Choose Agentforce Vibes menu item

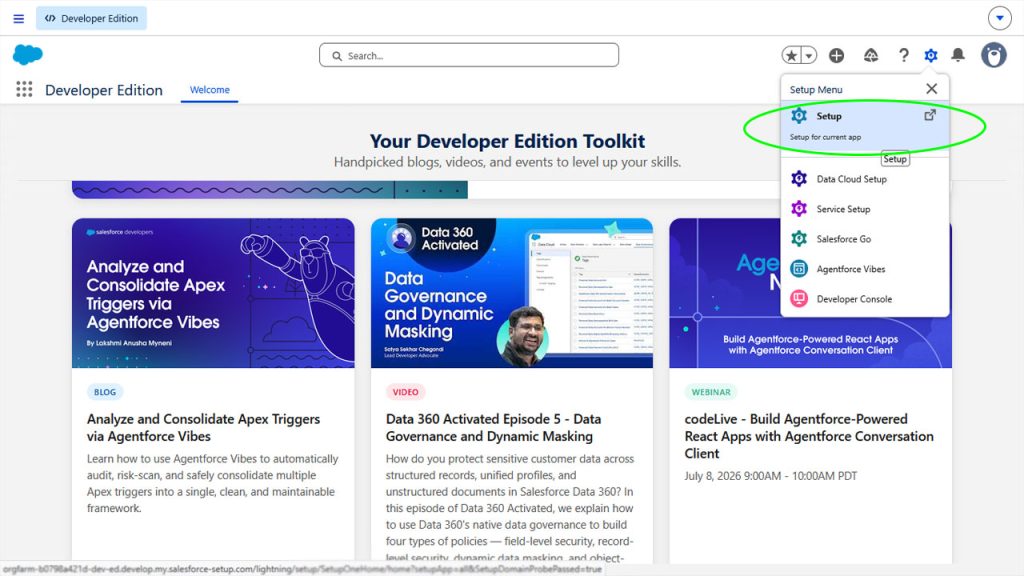pyautogui.click(x=865, y=269)
